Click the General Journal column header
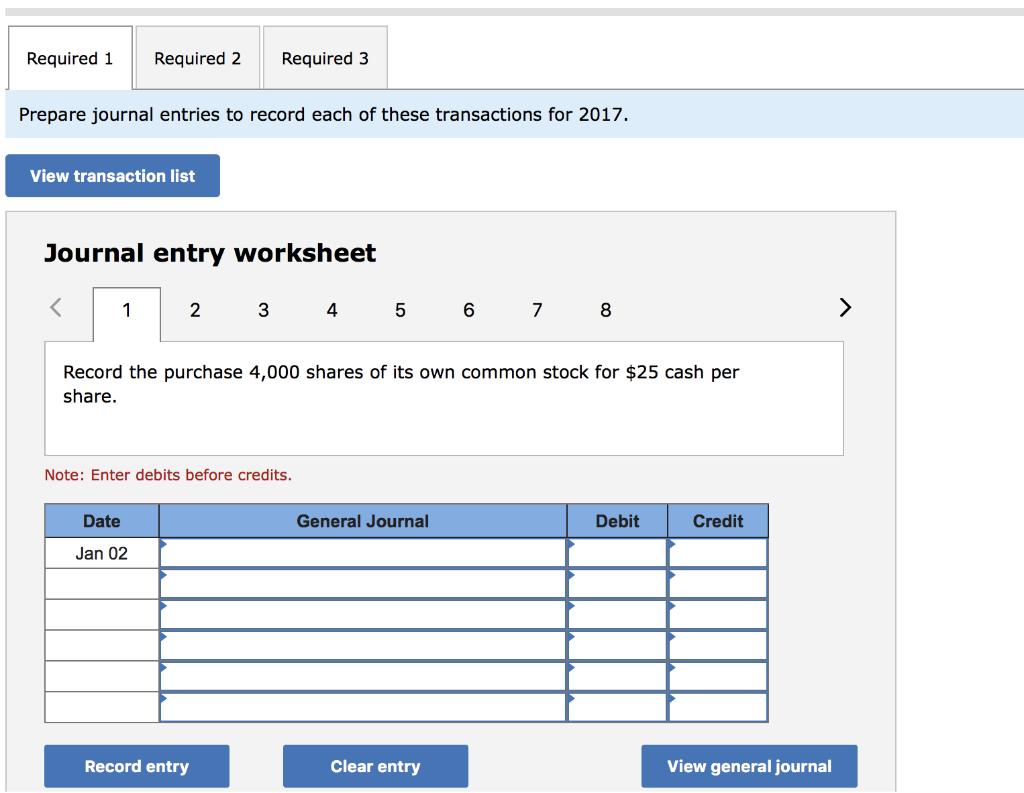The image size is (1024, 793). click(363, 521)
